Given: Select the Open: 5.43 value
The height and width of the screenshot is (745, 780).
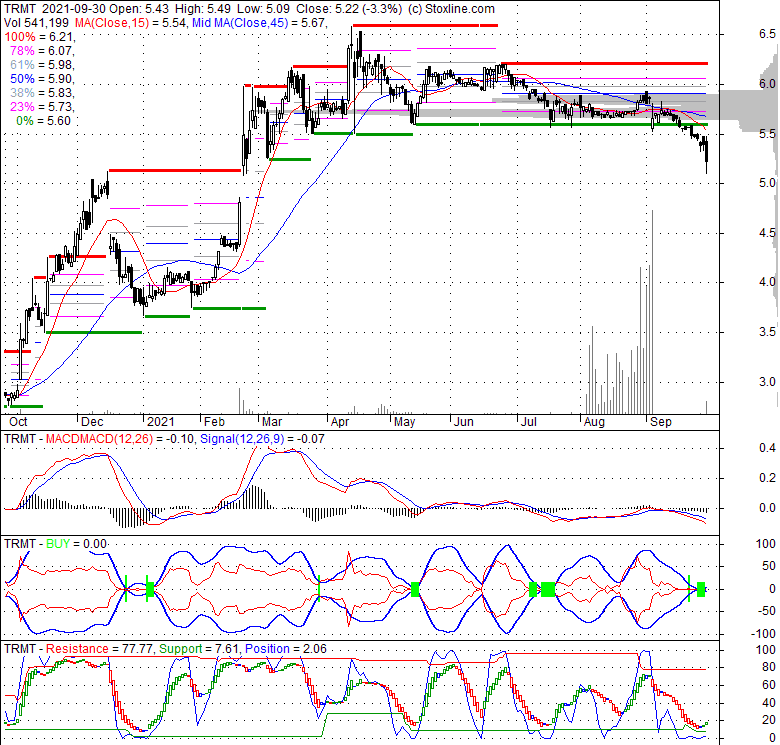Looking at the screenshot, I should click(139, 9).
